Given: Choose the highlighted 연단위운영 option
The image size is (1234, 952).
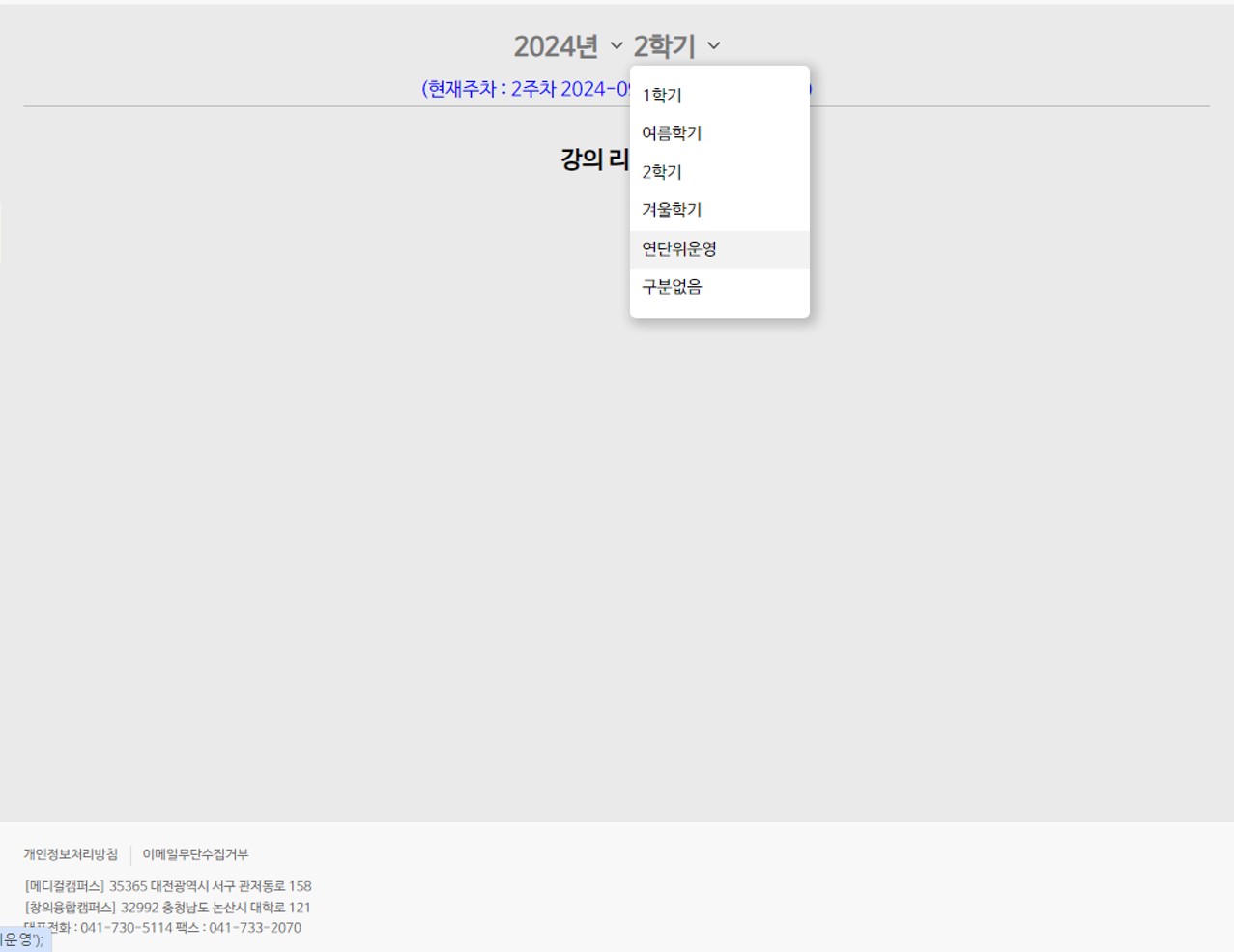Looking at the screenshot, I should coord(679,248).
